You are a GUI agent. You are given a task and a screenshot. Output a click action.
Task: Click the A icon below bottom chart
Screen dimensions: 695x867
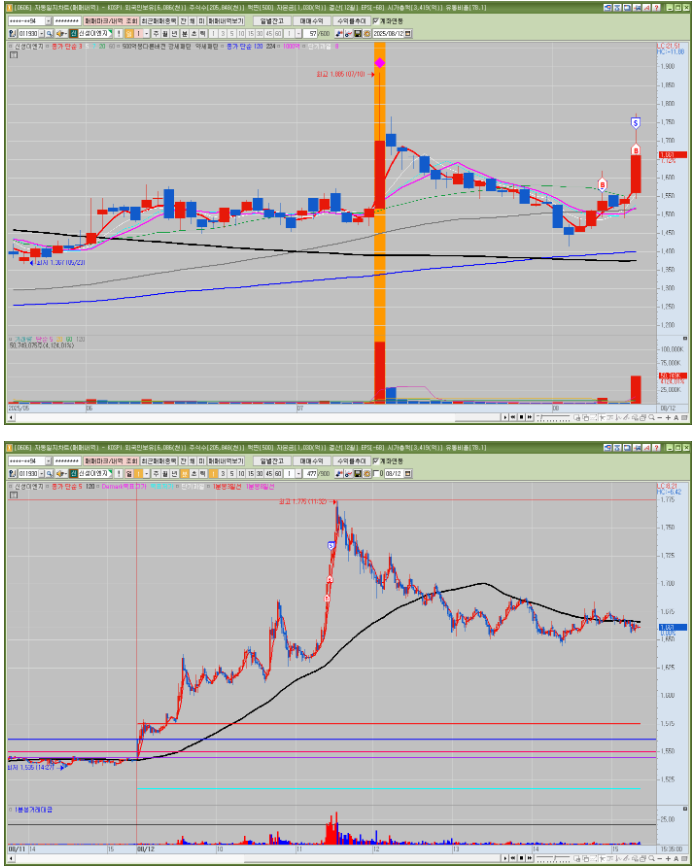click(x=676, y=858)
